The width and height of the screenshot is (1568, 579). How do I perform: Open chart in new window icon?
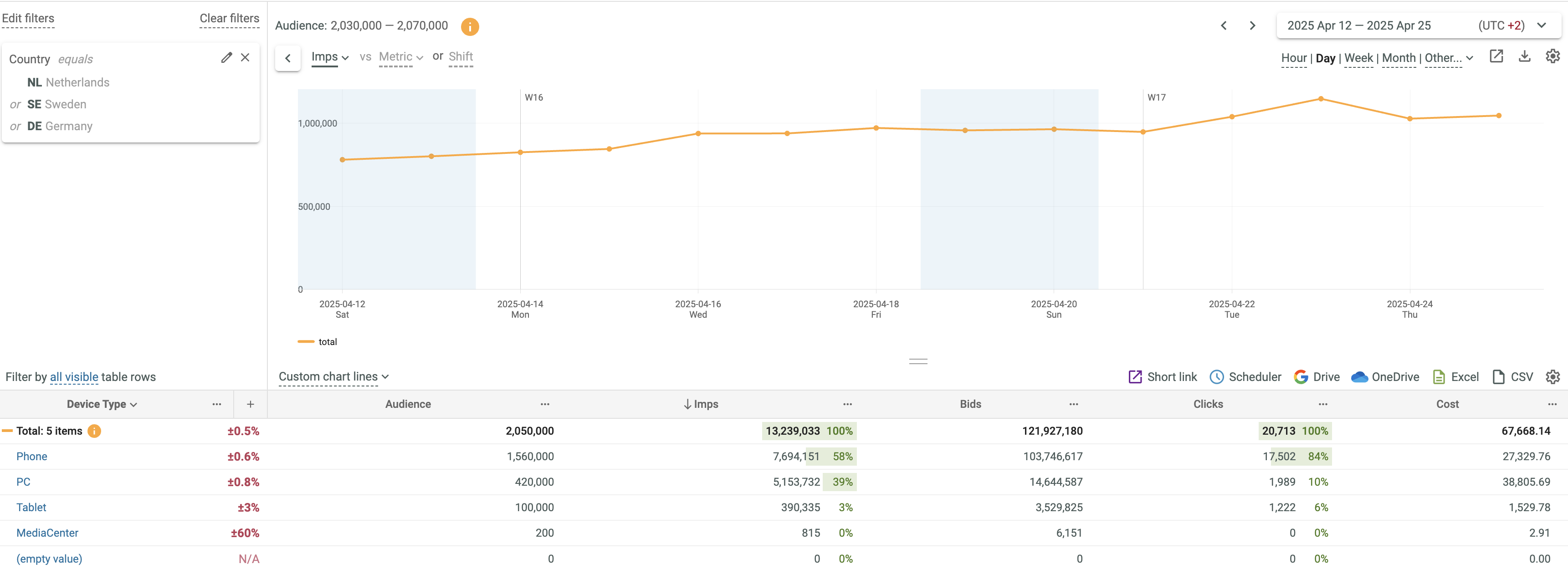coord(1496,56)
